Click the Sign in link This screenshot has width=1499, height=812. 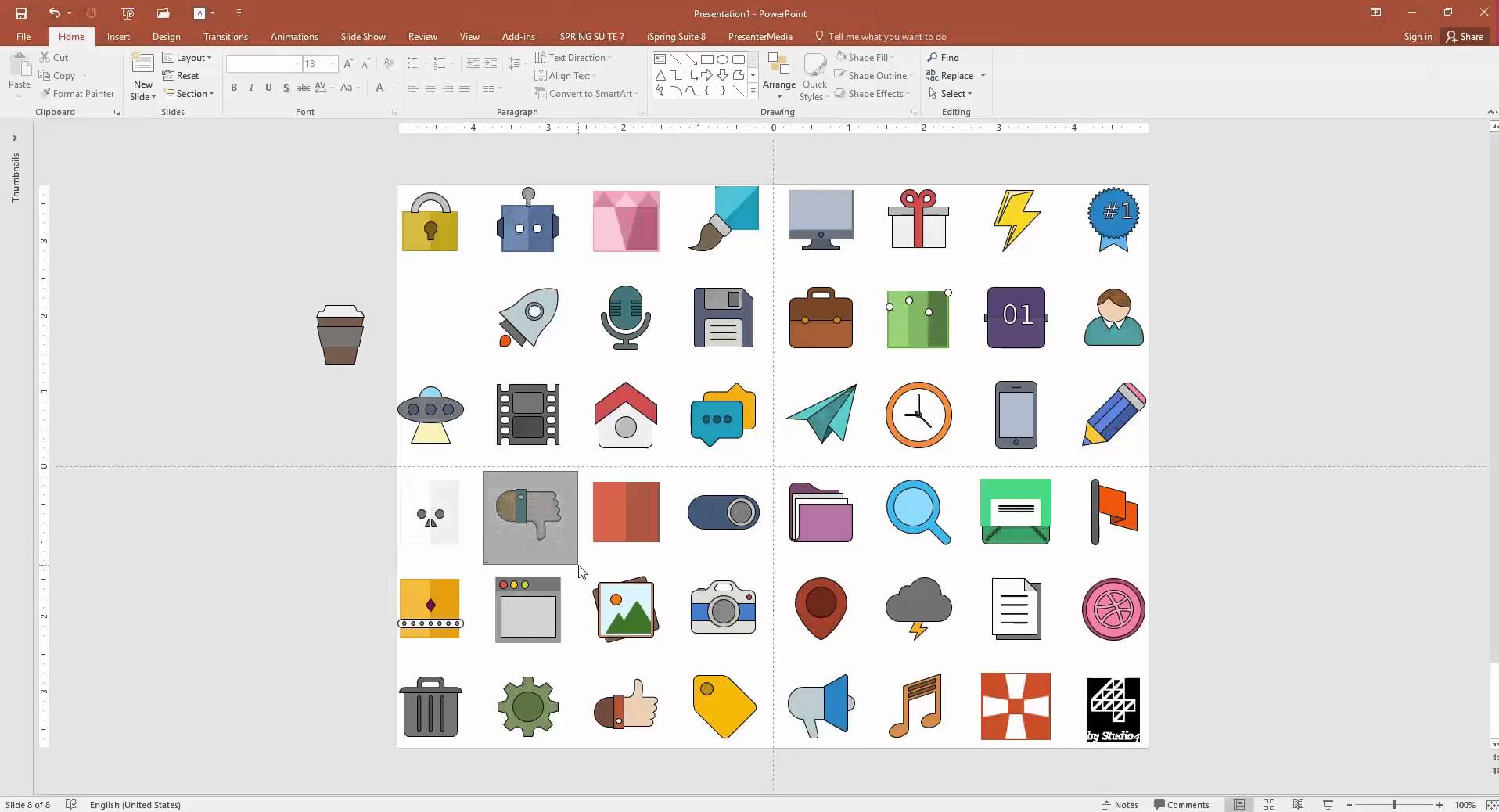click(x=1417, y=37)
